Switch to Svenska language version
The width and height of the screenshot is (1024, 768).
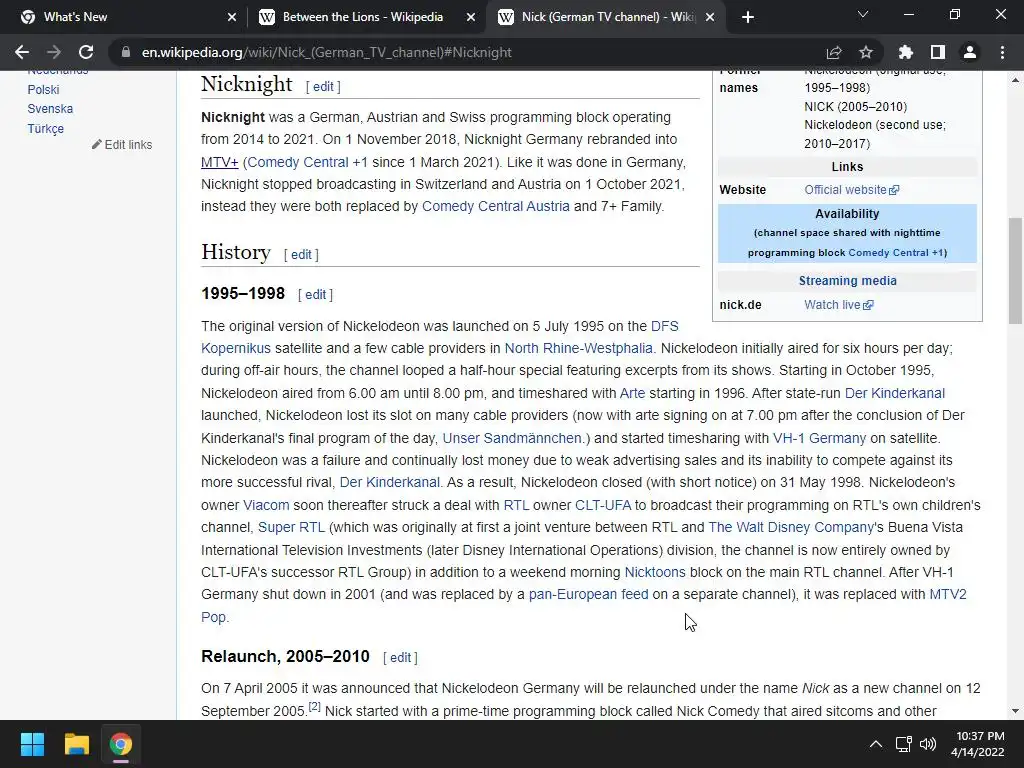pos(50,109)
